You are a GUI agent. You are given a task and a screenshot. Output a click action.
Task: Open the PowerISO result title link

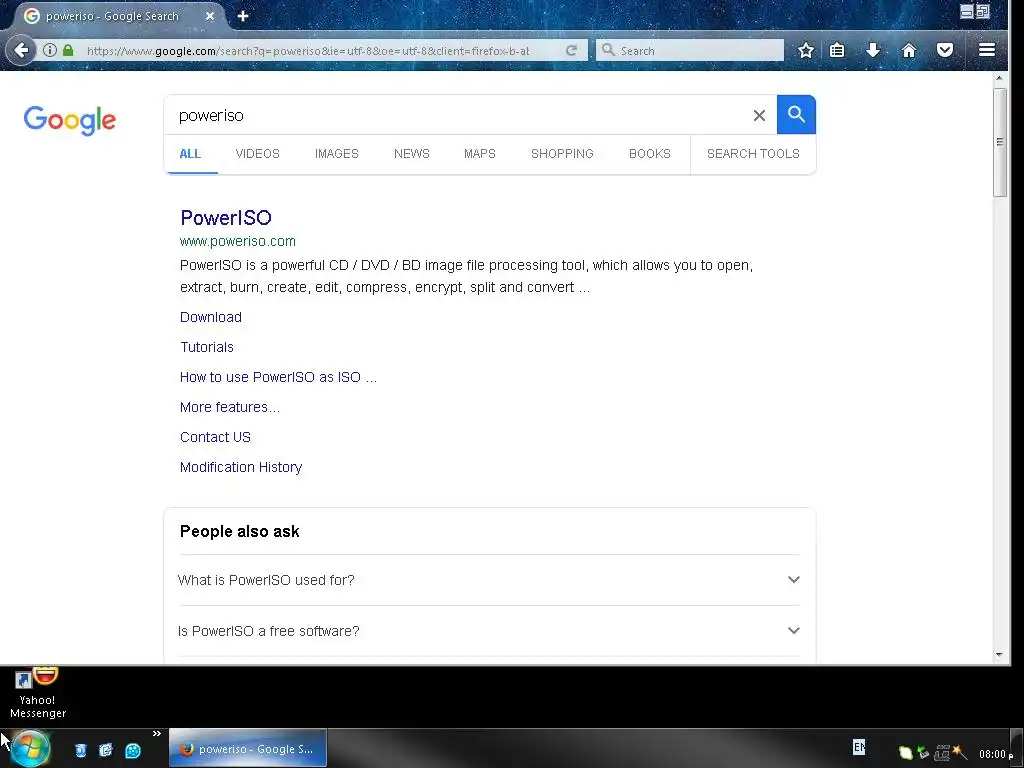[225, 217]
